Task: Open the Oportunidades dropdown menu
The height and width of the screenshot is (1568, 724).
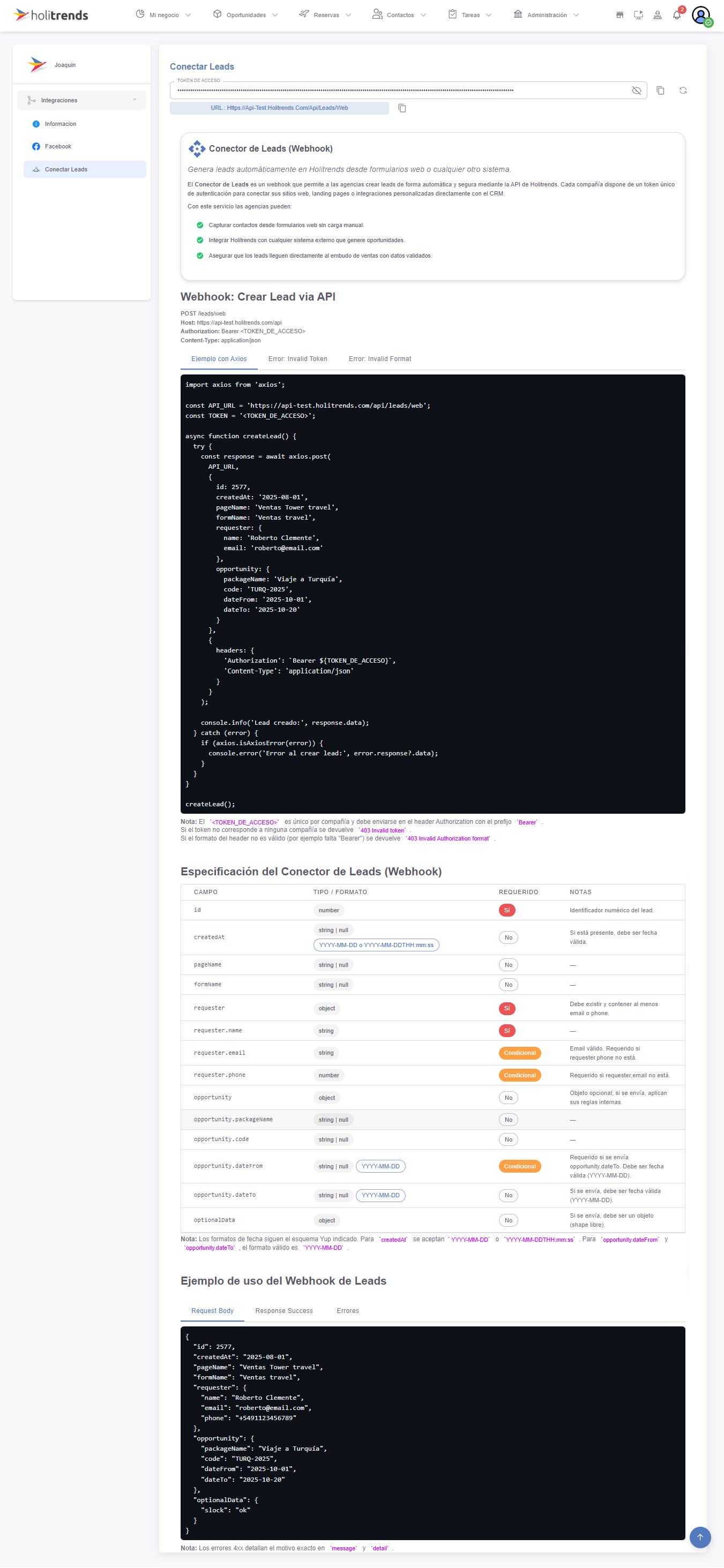Action: pyautogui.click(x=245, y=14)
